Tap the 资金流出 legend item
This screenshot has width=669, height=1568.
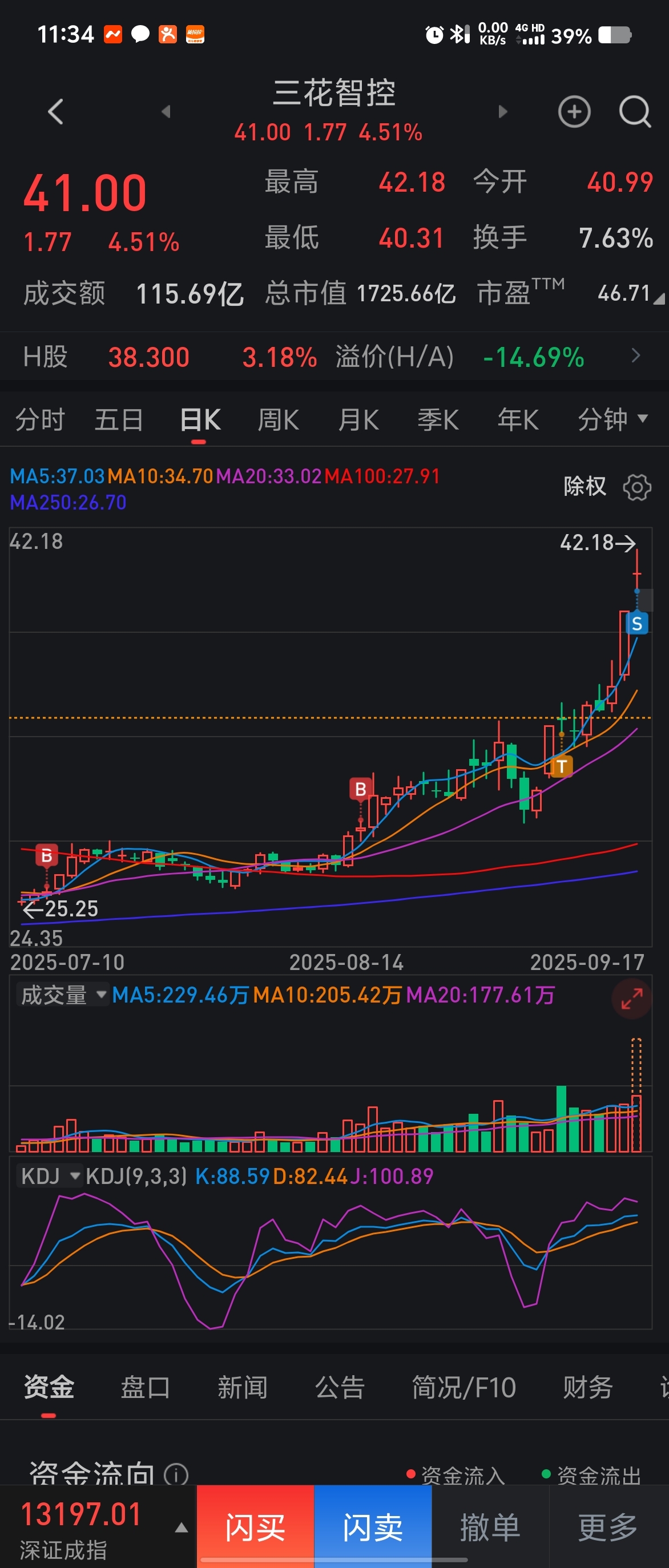coord(591,1475)
